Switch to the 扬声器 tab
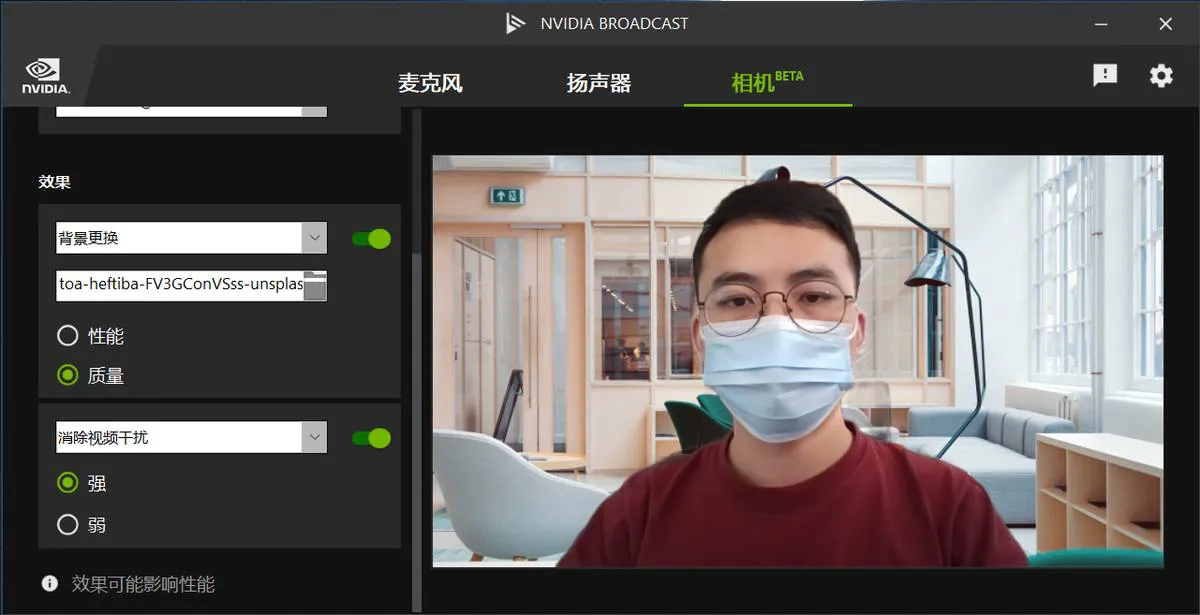 599,83
